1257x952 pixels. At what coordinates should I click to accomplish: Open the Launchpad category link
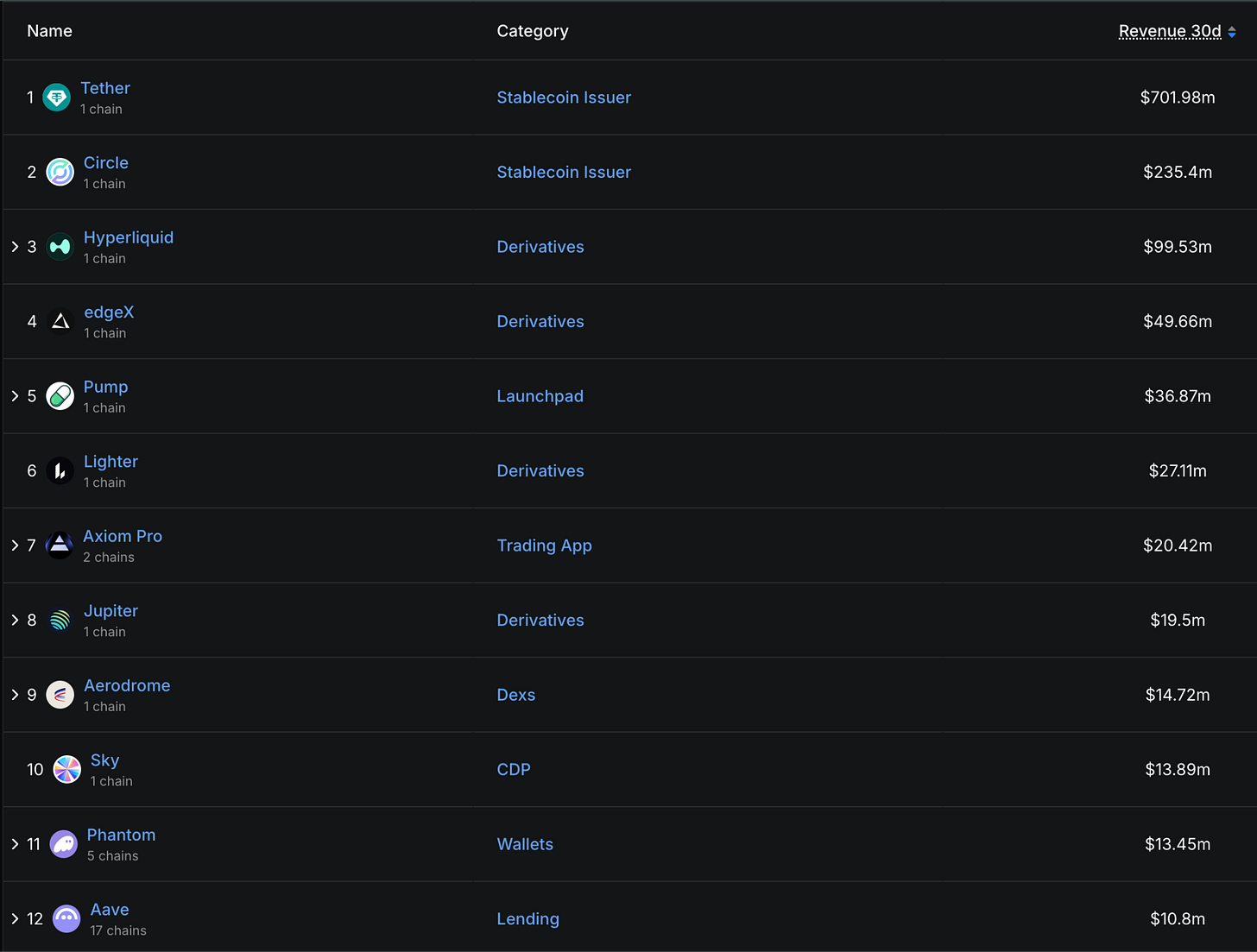point(540,396)
